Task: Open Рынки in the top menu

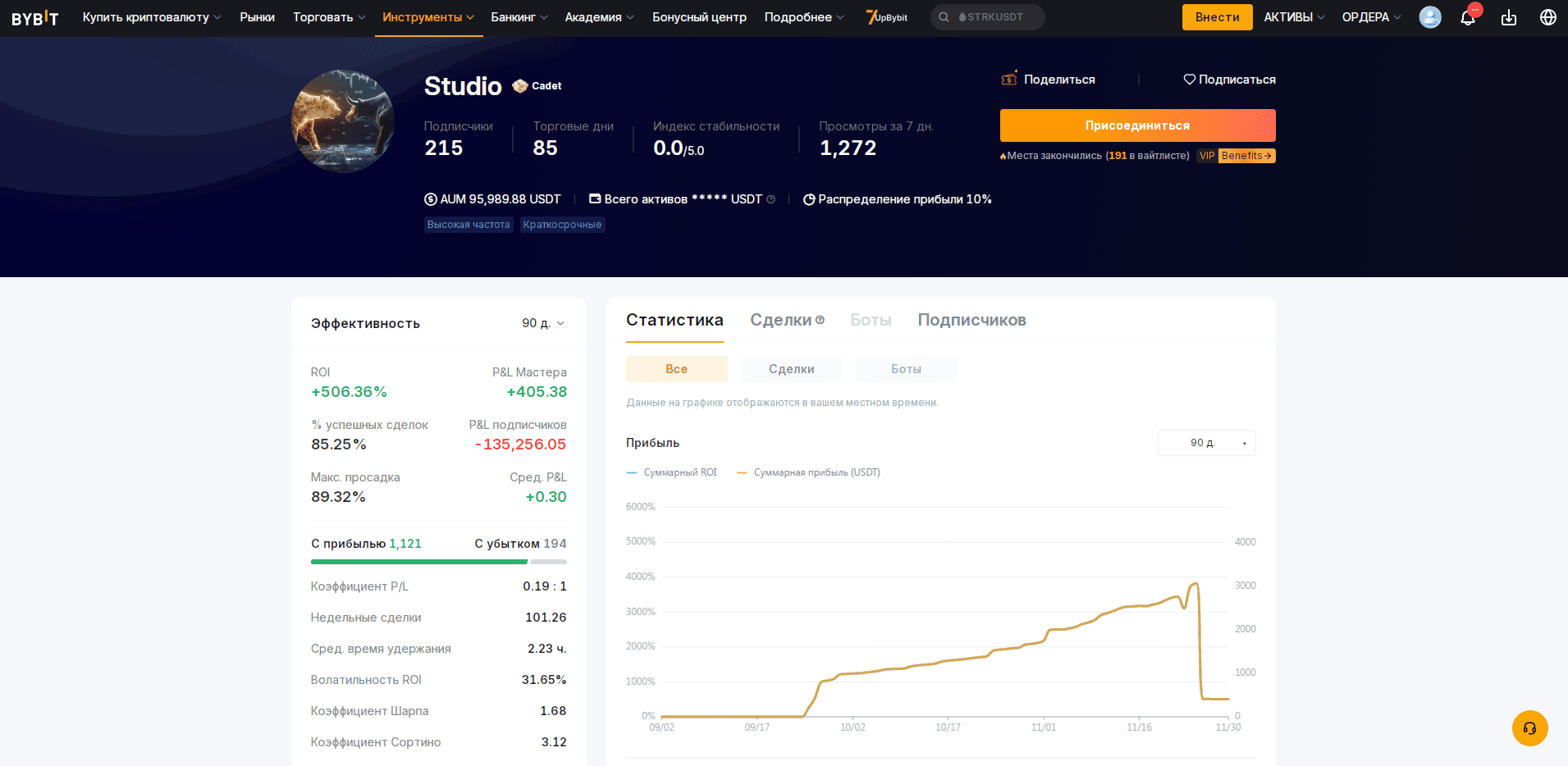Action: (x=257, y=17)
